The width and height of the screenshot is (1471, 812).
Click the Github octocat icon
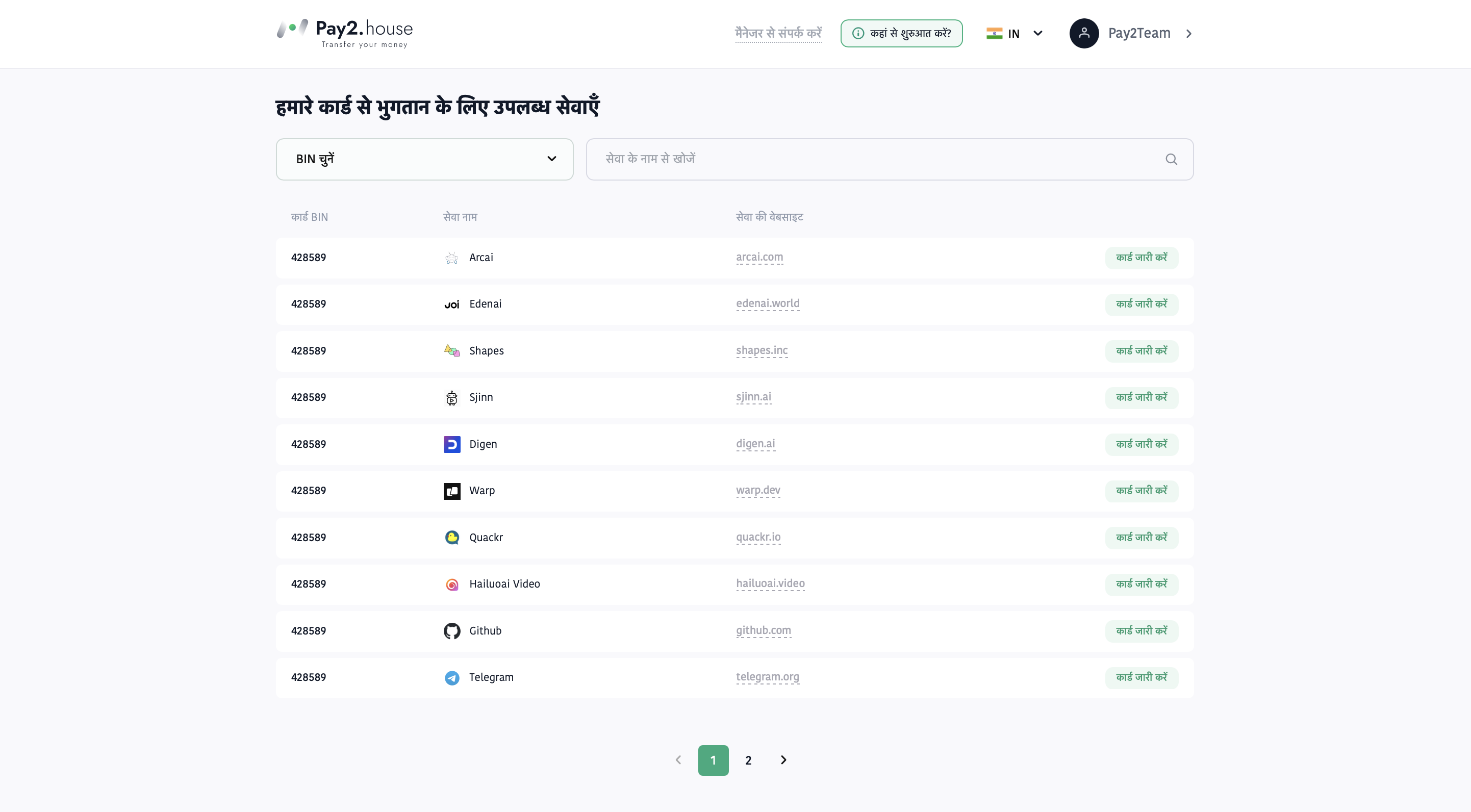(452, 631)
